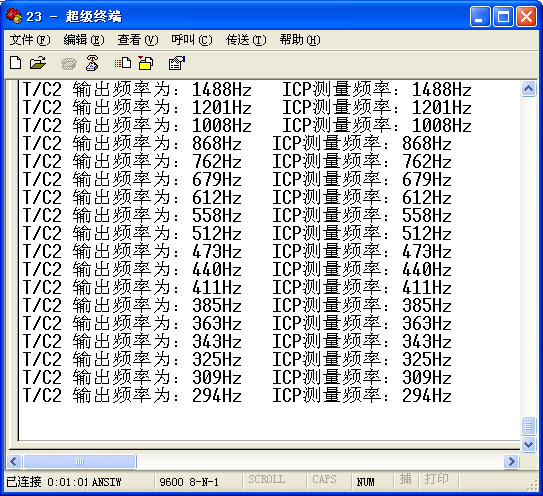The width and height of the screenshot is (543, 496).
Task: Open the 传送(T) menu
Action: click(246, 40)
